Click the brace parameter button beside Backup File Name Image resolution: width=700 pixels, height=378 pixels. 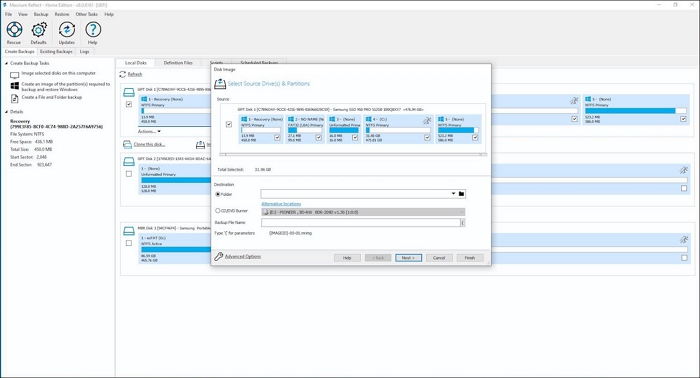click(462, 222)
